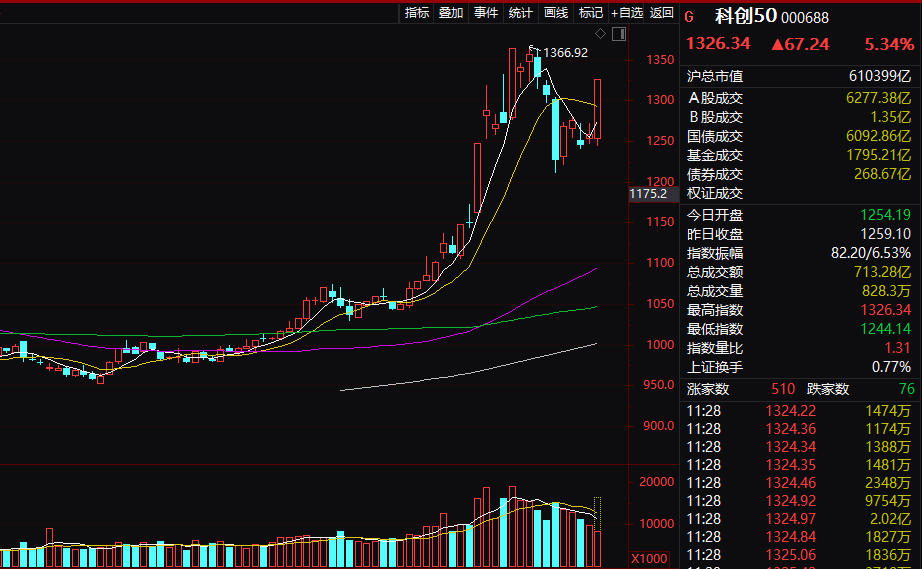This screenshot has width=922, height=569.
Task: Click the 标记 mark button
Action: (x=591, y=13)
